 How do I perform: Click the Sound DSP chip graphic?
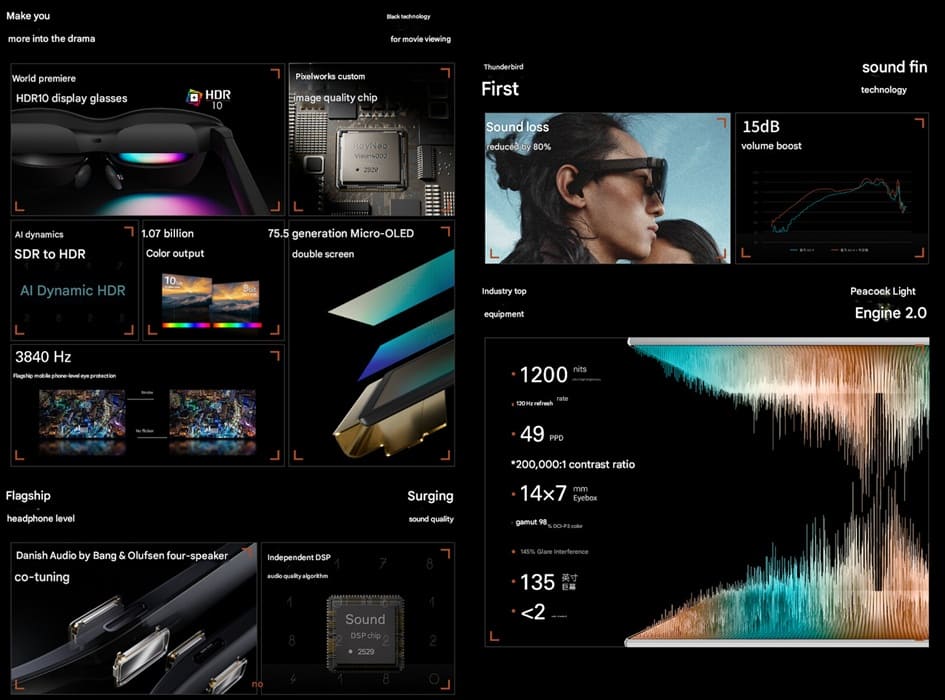point(365,629)
